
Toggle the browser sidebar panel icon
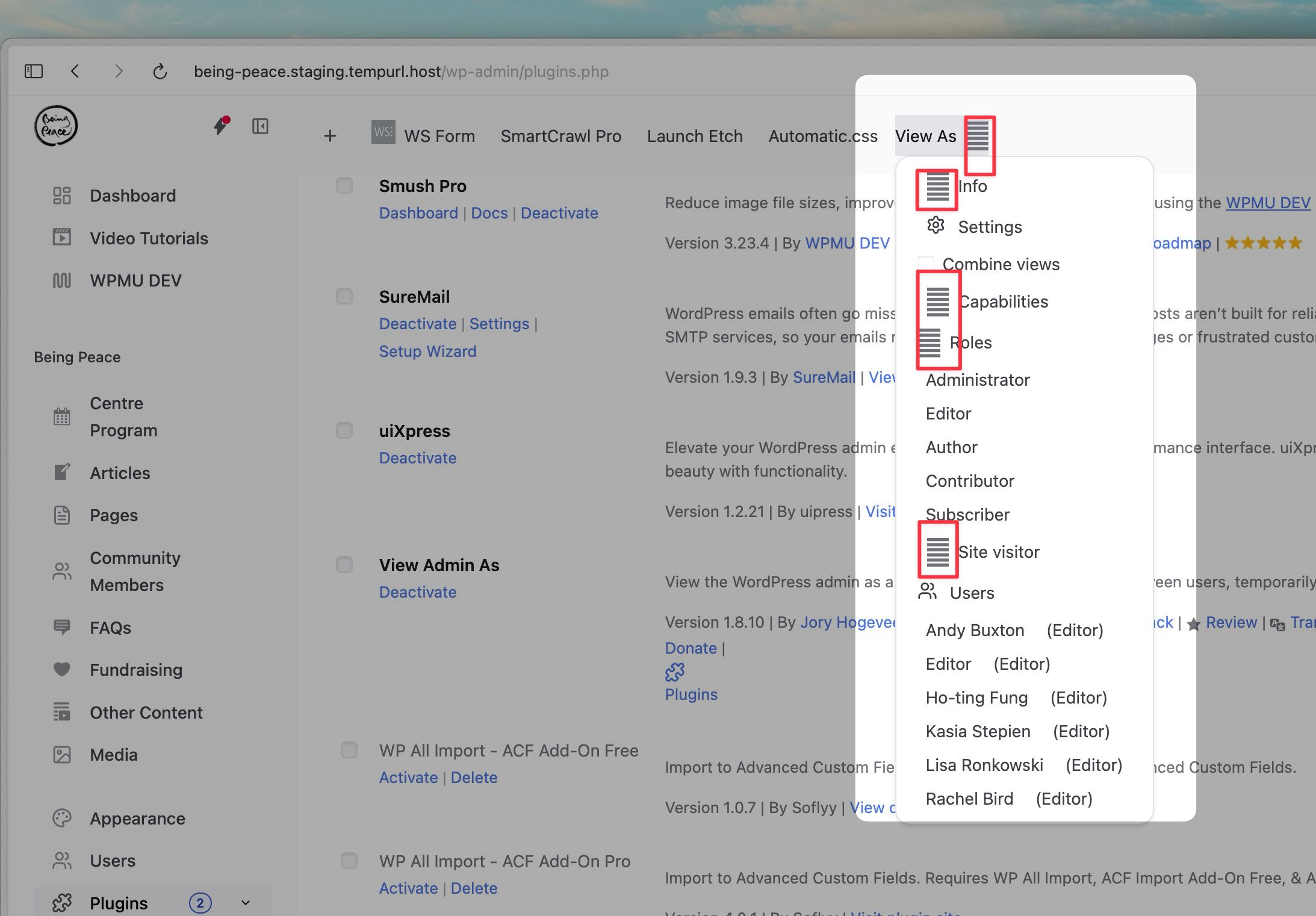(x=34, y=72)
